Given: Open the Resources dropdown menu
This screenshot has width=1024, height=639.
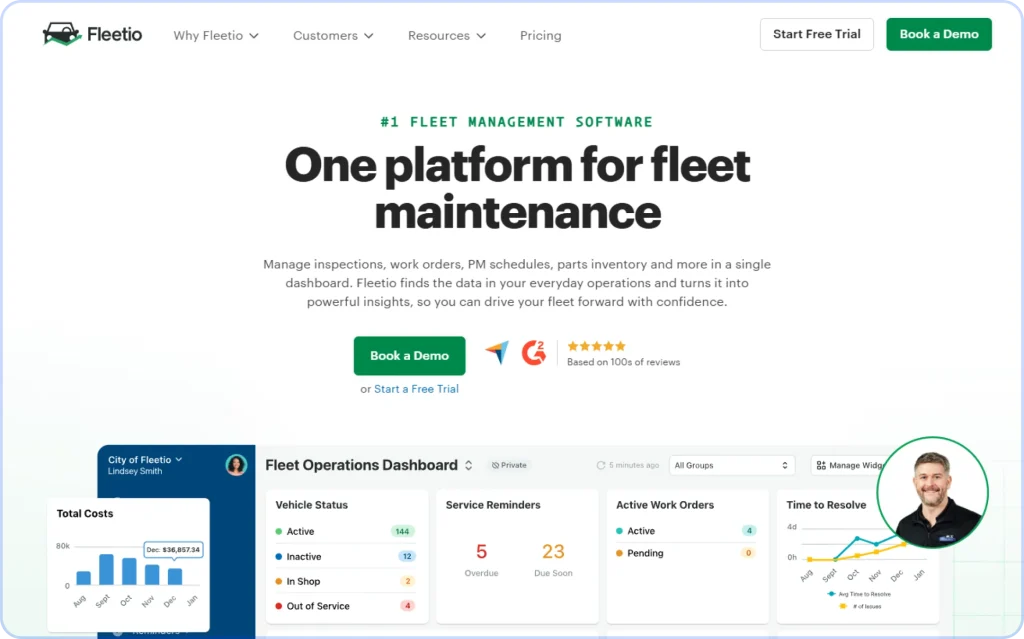Looking at the screenshot, I should click(447, 35).
